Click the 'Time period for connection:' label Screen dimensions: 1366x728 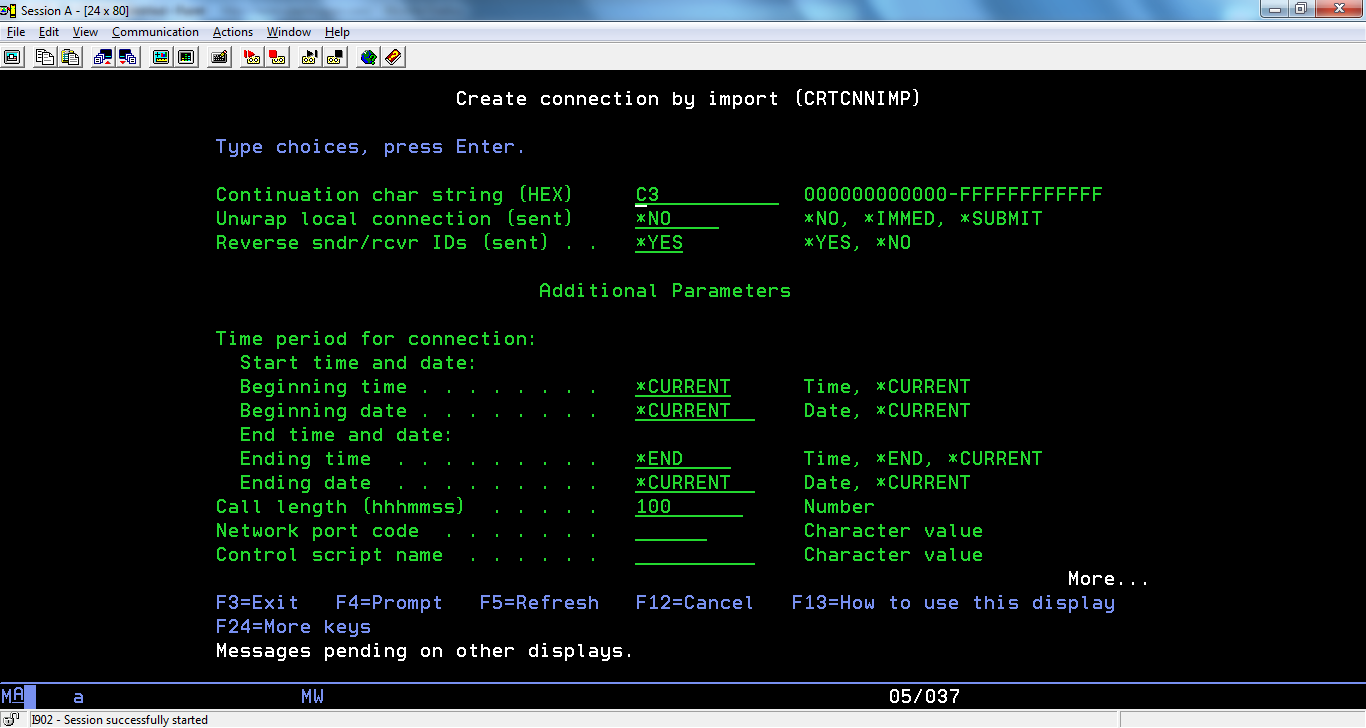tap(377, 339)
